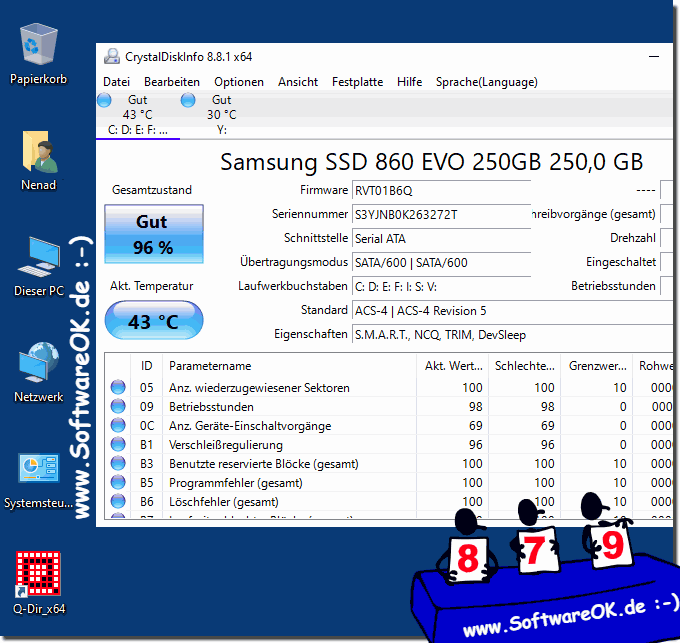Screen dimensions: 680x643
Task: Open the Systemsteuerung control panel icon
Action: pos(39,468)
